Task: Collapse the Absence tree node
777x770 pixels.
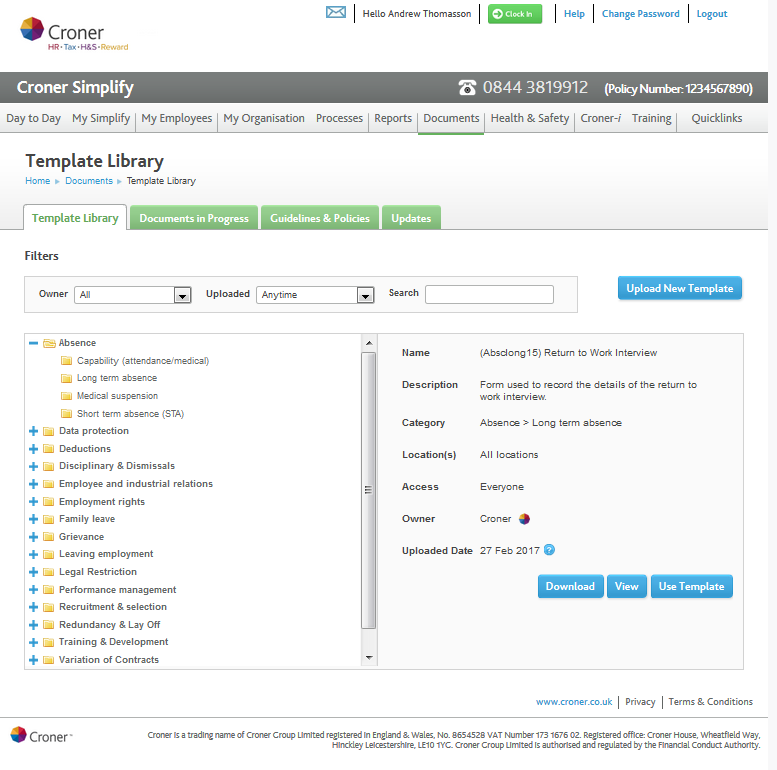Action: pyautogui.click(x=33, y=343)
